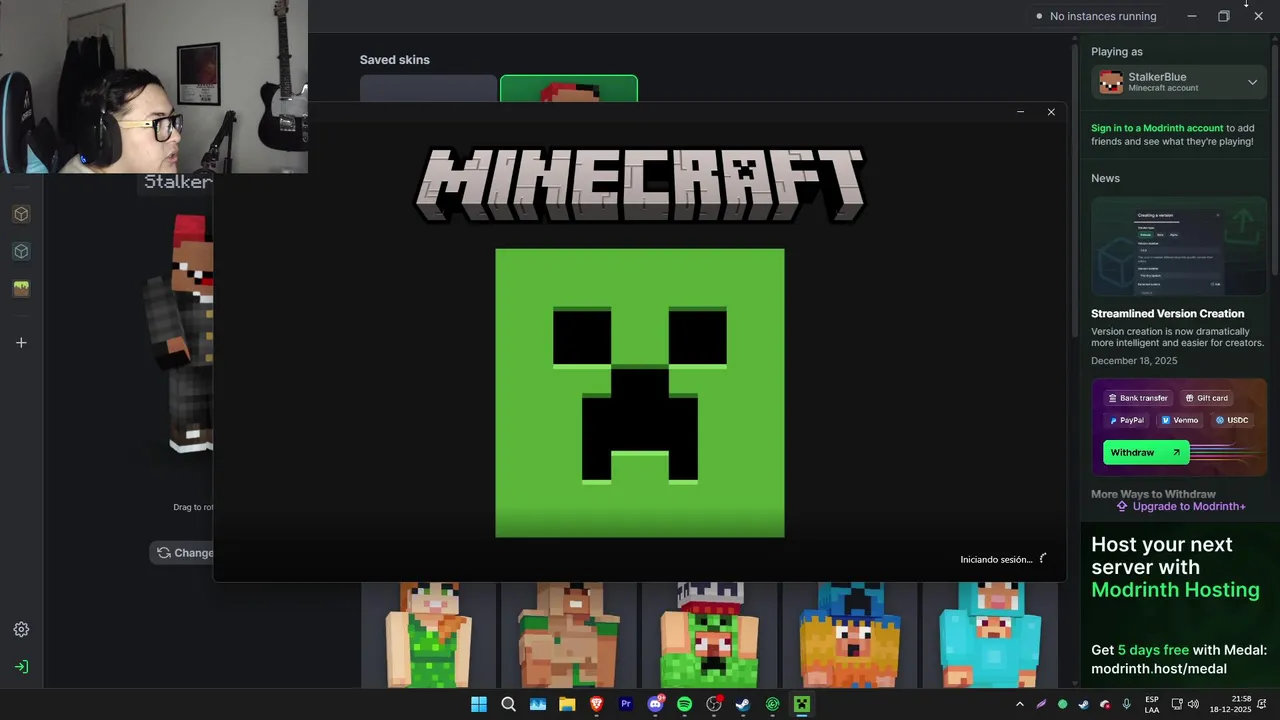Open Spotify from taskbar
1280x720 pixels.
[684, 704]
